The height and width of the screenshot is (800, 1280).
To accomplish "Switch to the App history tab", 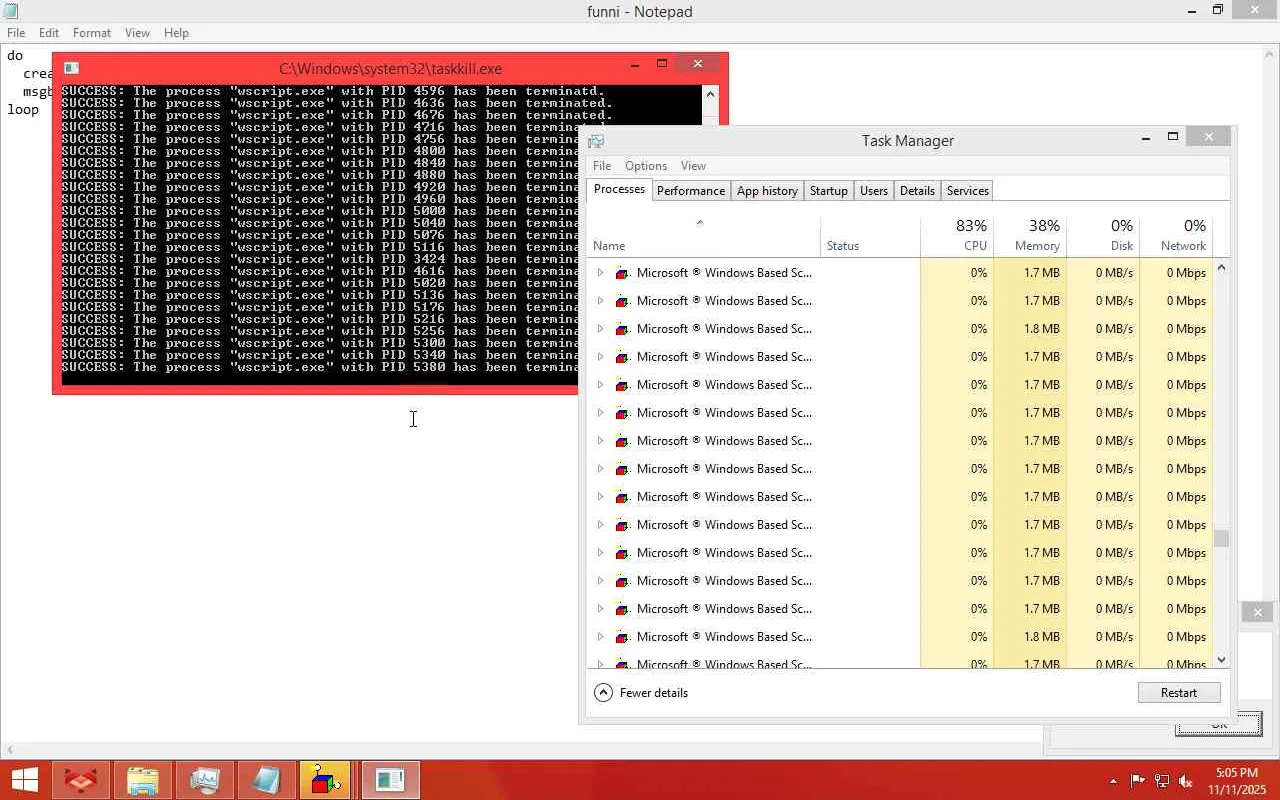I will [767, 191].
